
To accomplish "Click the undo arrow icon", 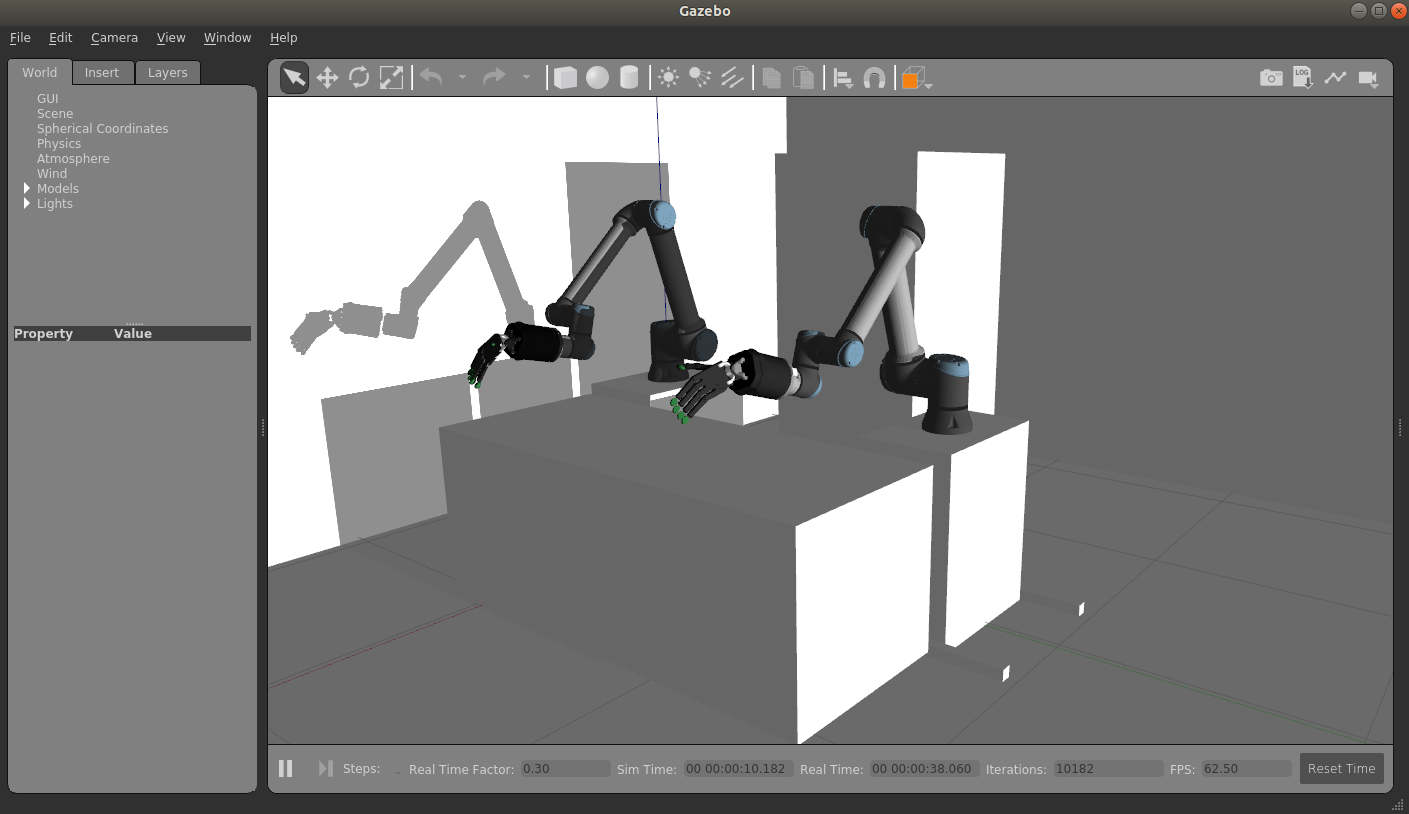I will pos(431,77).
